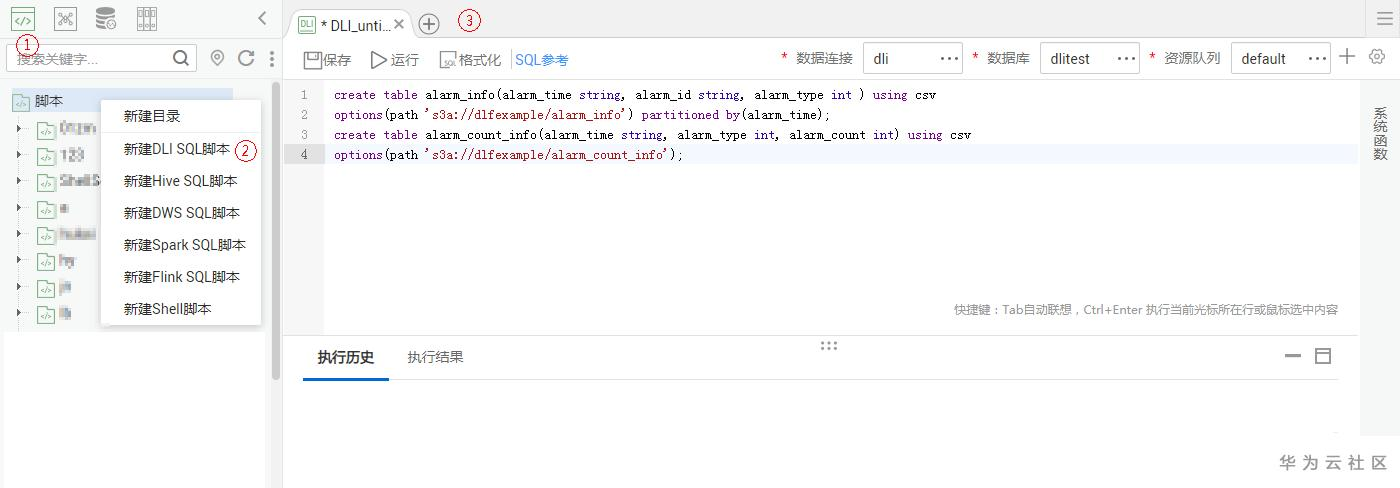Open the 数据连接 dropdown showing dli
1400x488 pixels.
tap(913, 58)
